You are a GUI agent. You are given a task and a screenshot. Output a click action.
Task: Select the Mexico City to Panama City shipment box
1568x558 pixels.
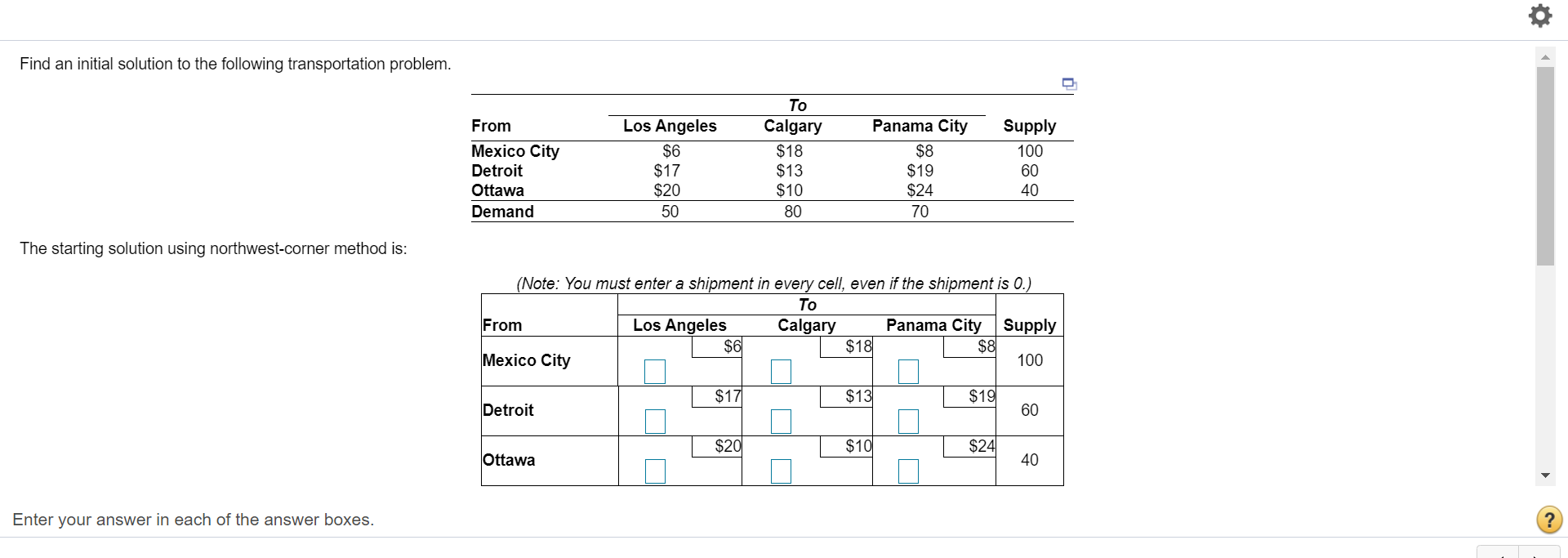click(909, 371)
